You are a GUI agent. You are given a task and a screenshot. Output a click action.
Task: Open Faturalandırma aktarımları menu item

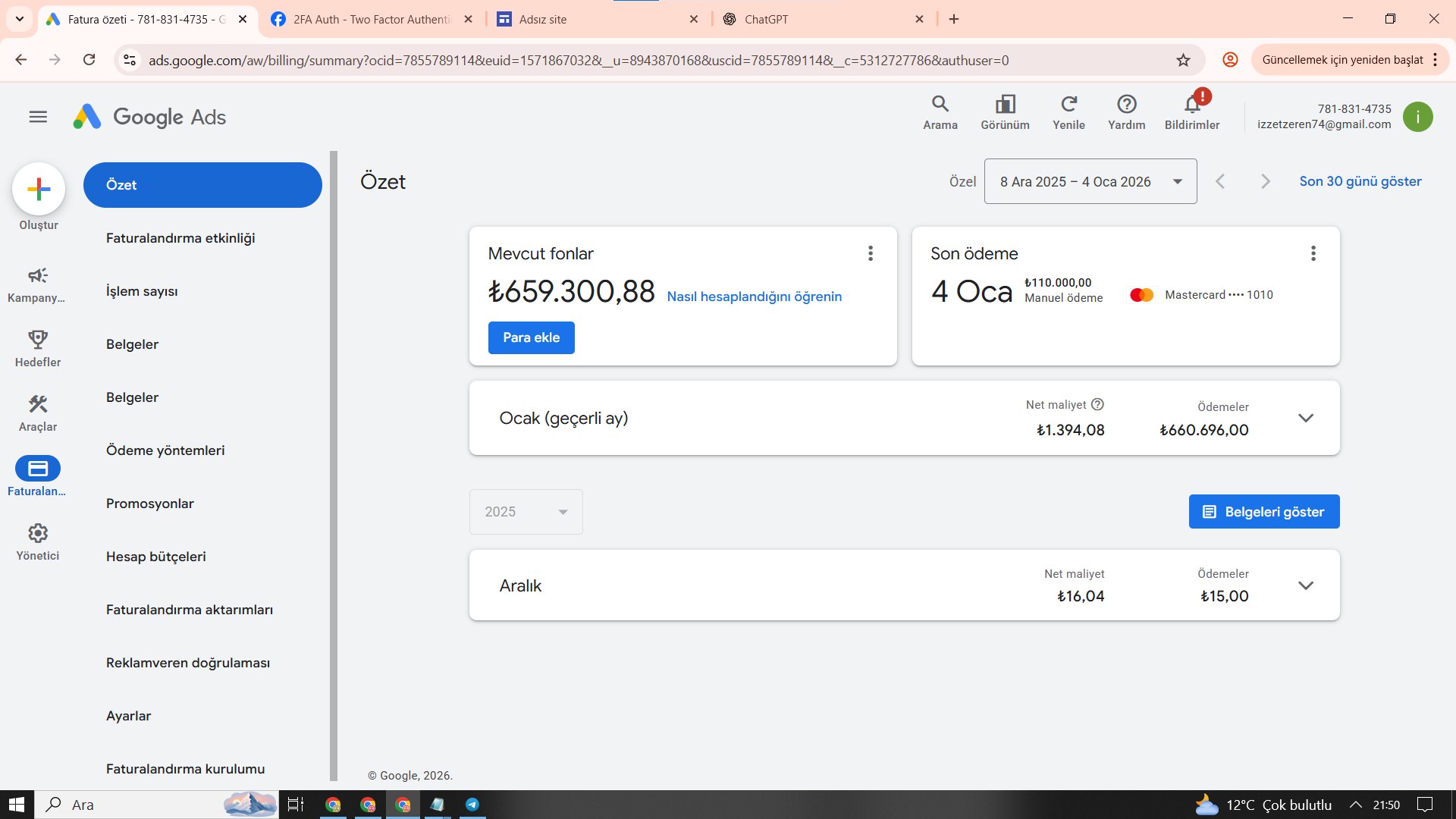click(x=190, y=610)
